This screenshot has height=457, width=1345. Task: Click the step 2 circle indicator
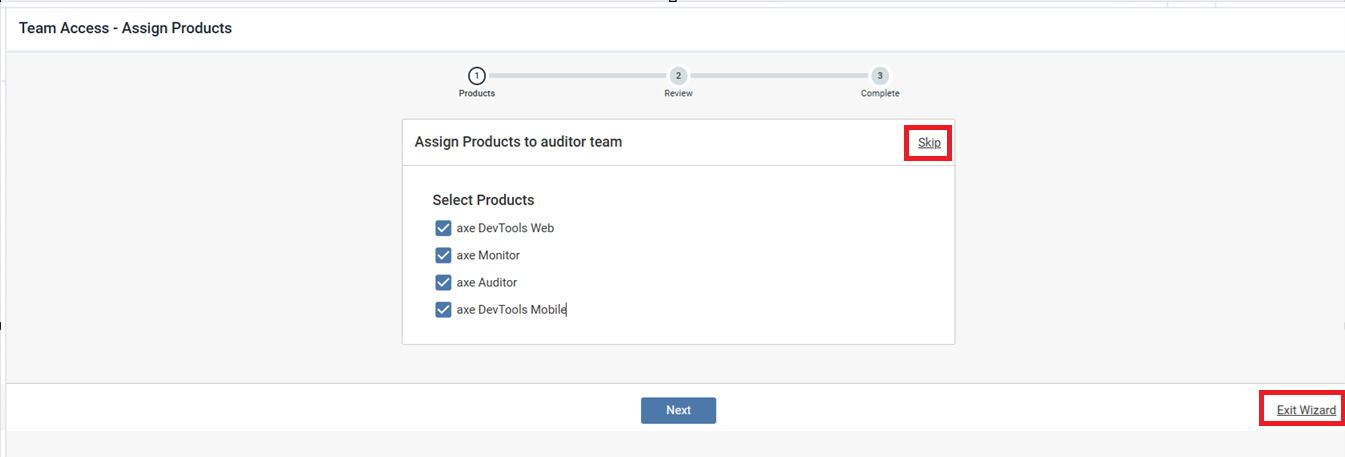678,76
